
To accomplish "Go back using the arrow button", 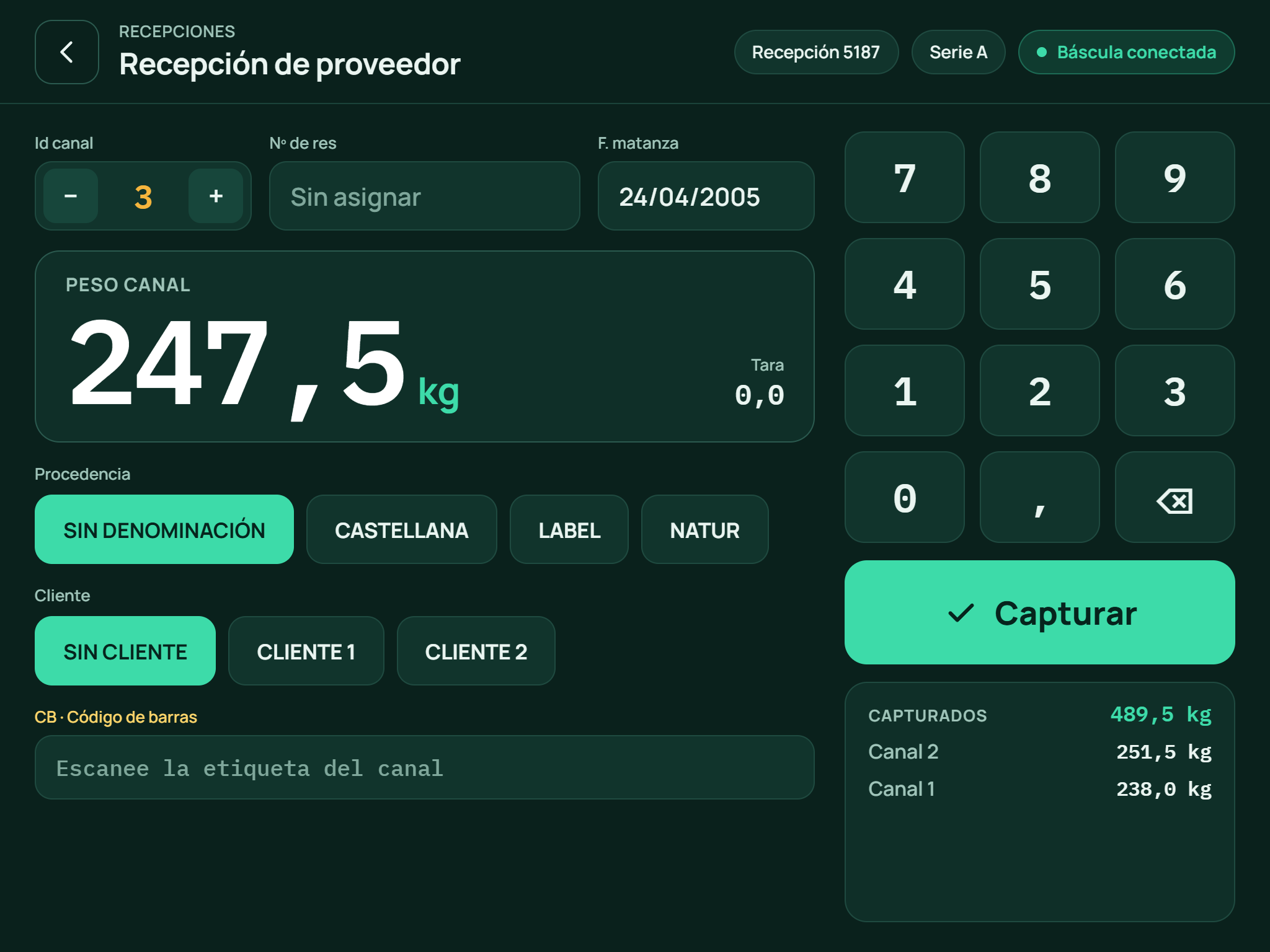I will coord(67,52).
